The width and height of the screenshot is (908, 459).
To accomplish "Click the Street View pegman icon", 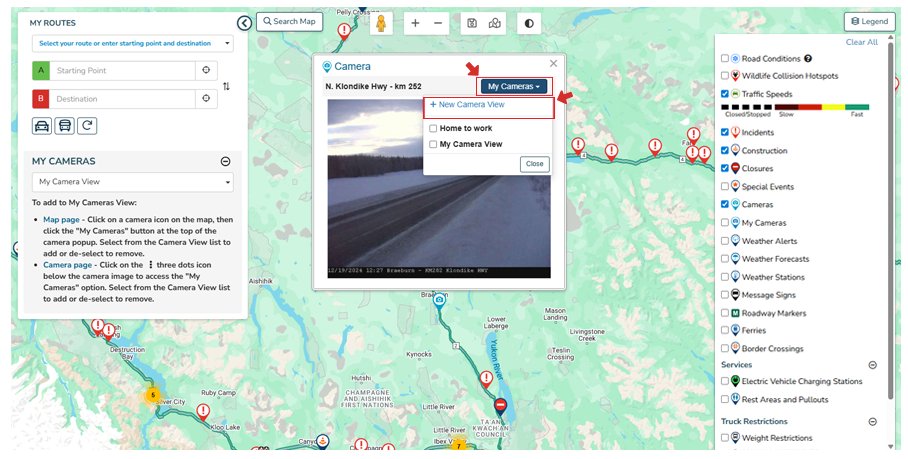I will (382, 23).
